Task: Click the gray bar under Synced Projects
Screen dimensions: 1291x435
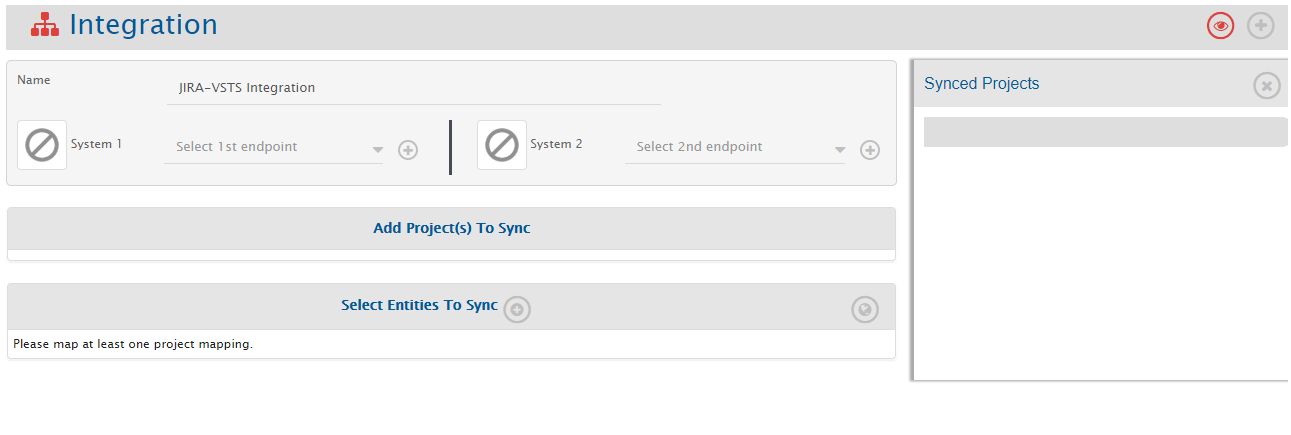Action: click(1104, 132)
